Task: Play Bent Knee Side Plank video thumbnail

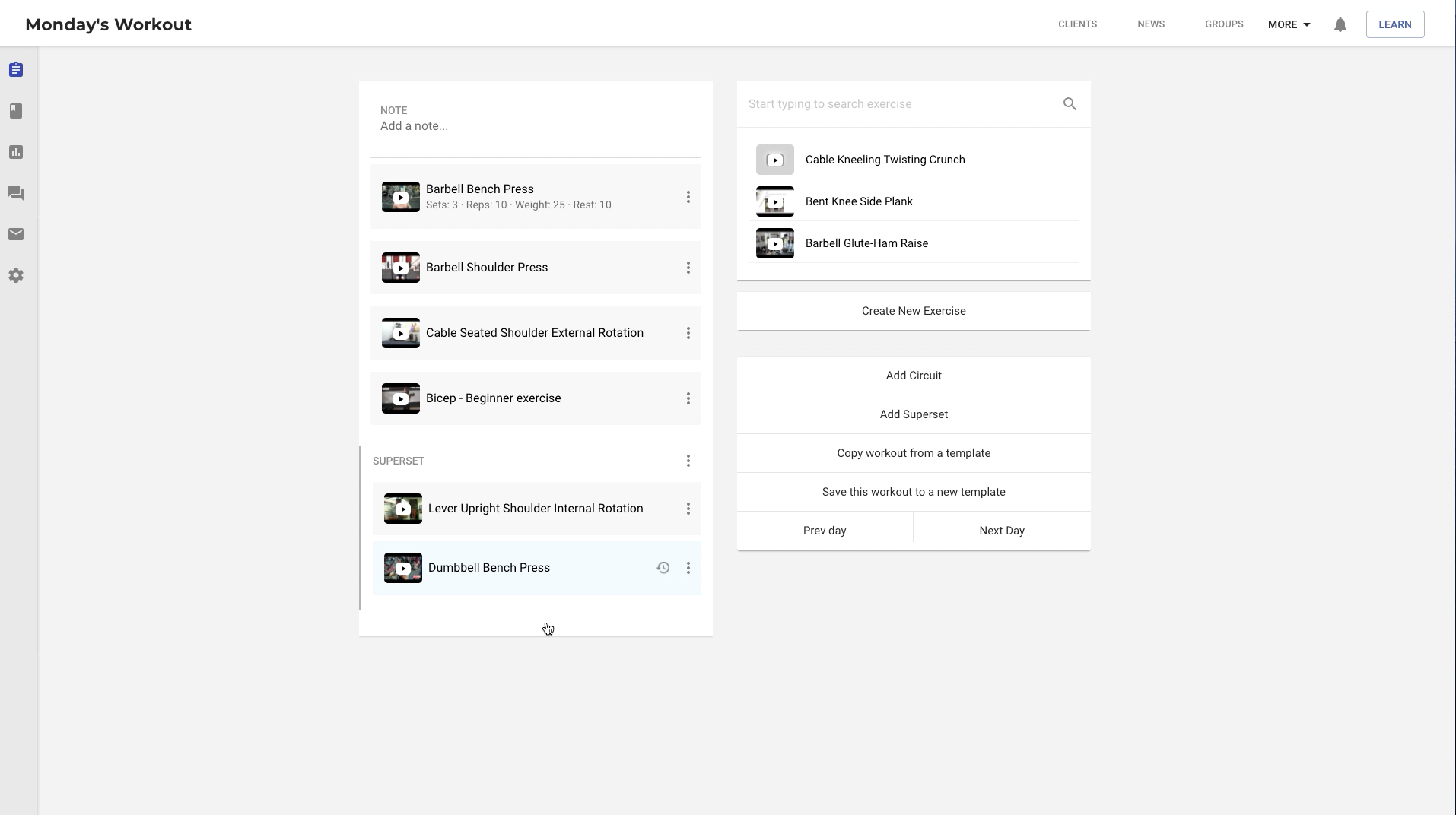Action: tap(775, 201)
